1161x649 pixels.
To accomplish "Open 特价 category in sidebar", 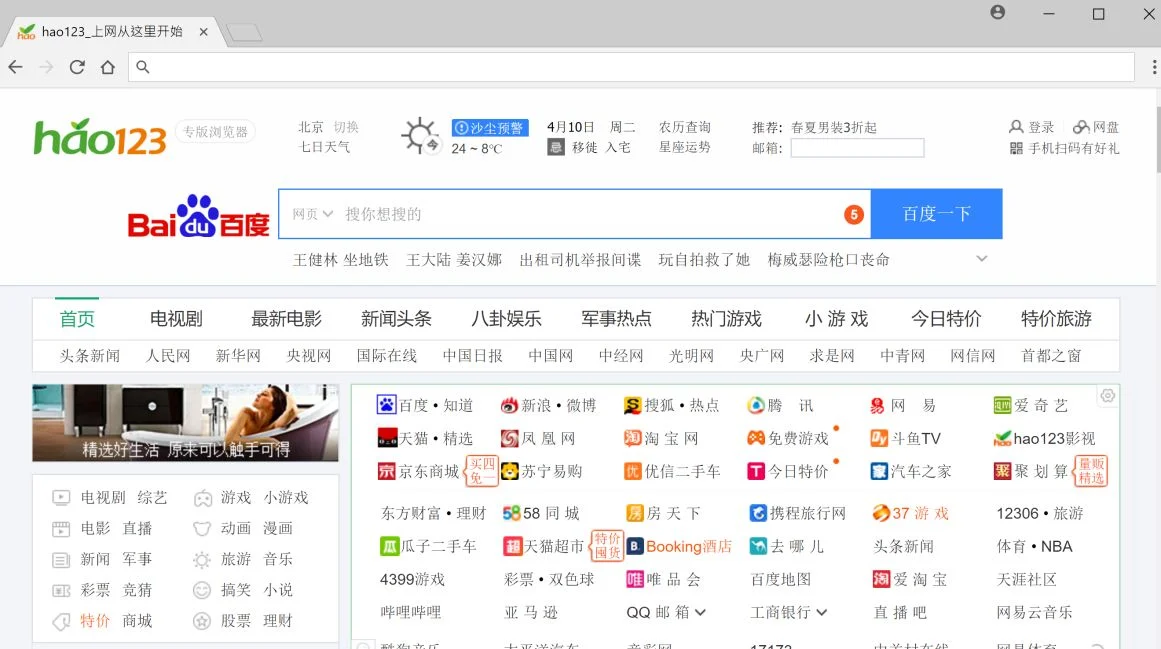I will 95,621.
